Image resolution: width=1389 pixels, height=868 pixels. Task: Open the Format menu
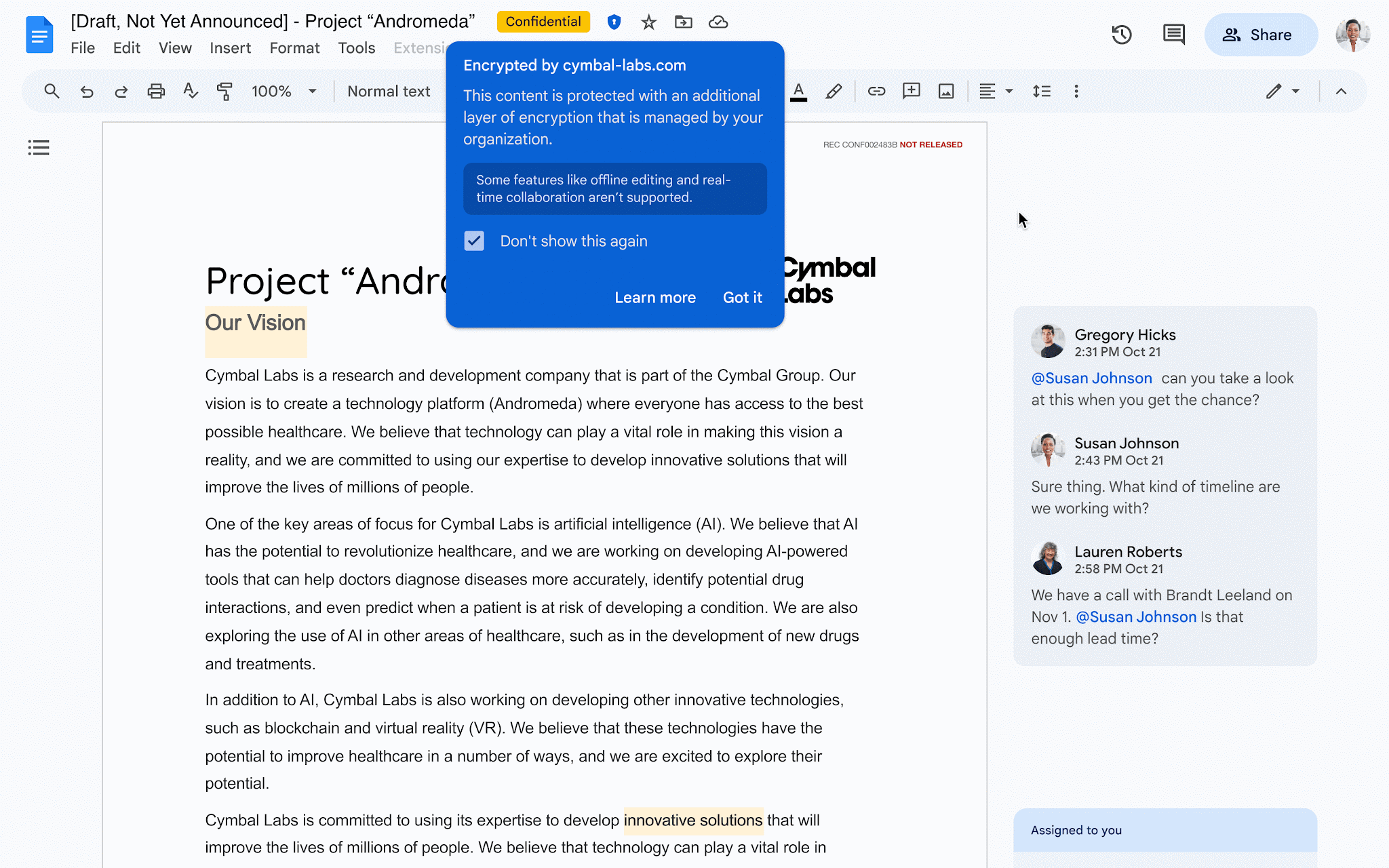click(294, 47)
